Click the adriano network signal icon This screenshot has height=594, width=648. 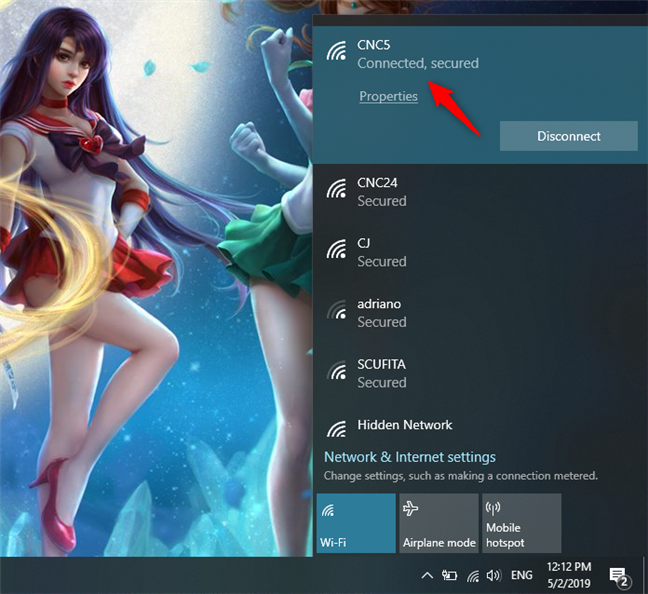(336, 310)
